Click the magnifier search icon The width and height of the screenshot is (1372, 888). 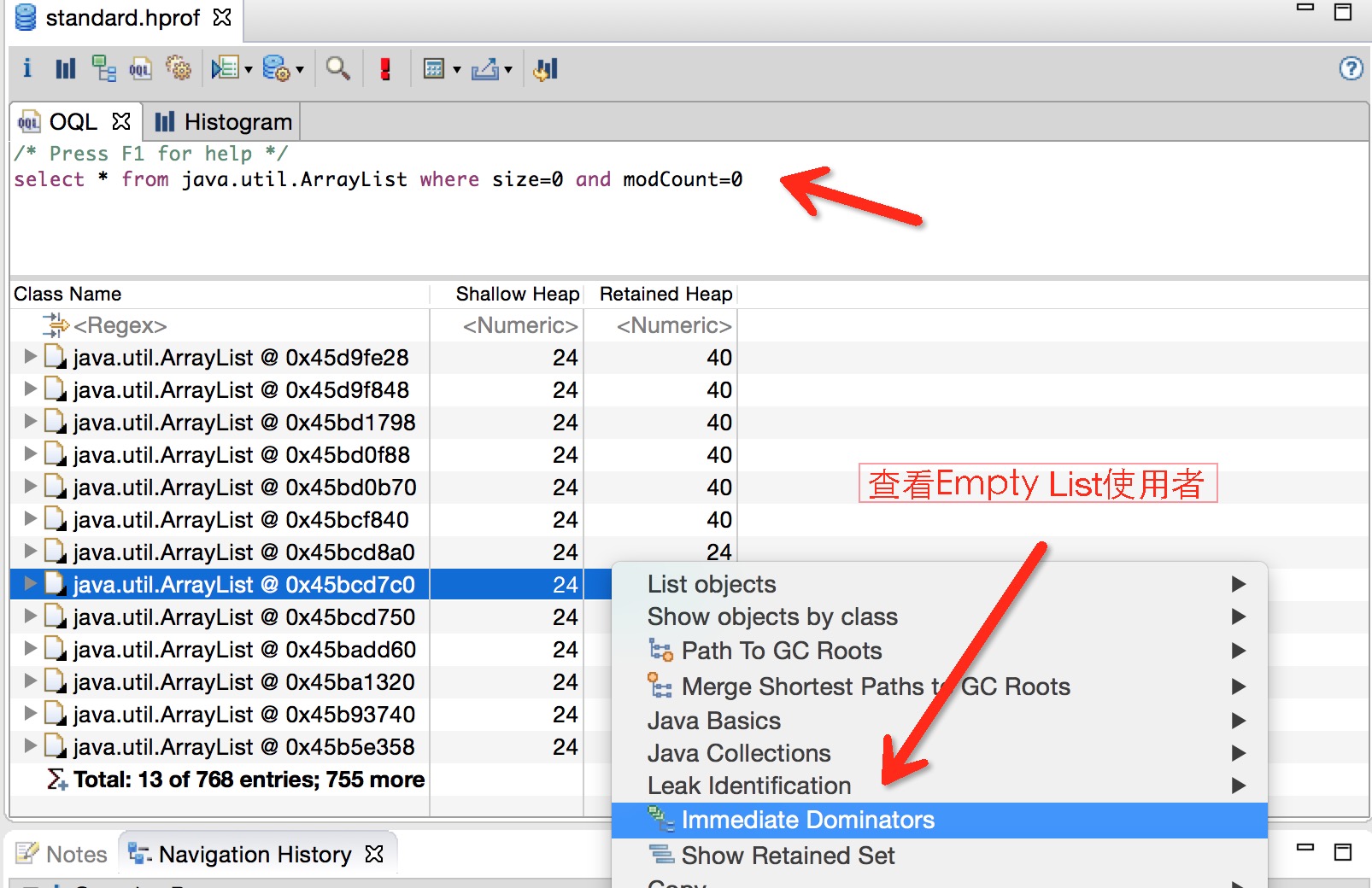pyautogui.click(x=338, y=68)
